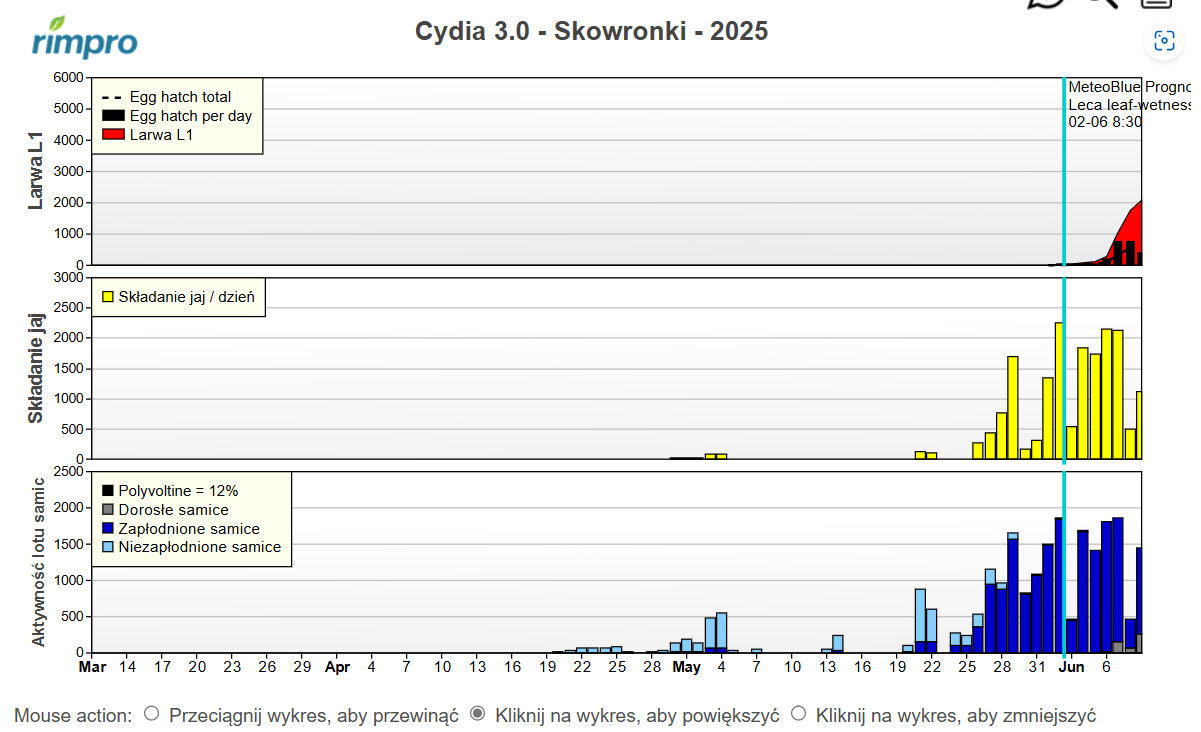Select the 'Przeciągnij wykres, aby przewinąć' radio option
Viewport: 1201px width, 732px height.
click(x=152, y=714)
